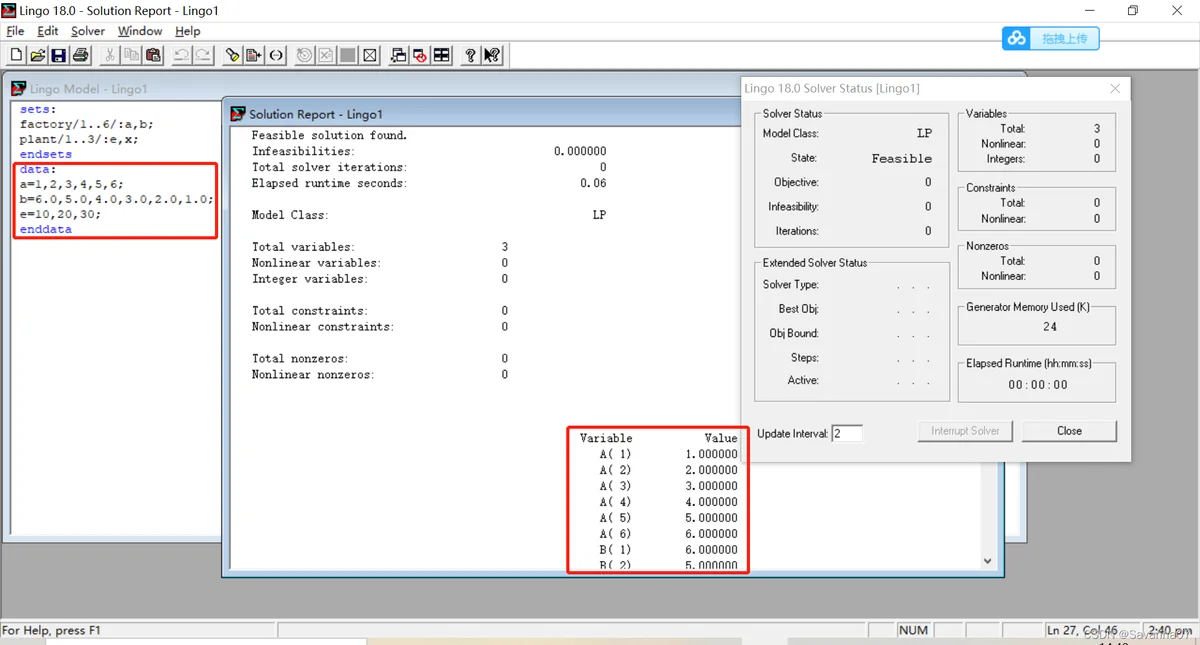This screenshot has height=645, width=1200.
Task: Click the Open file folder icon
Action: point(38,55)
